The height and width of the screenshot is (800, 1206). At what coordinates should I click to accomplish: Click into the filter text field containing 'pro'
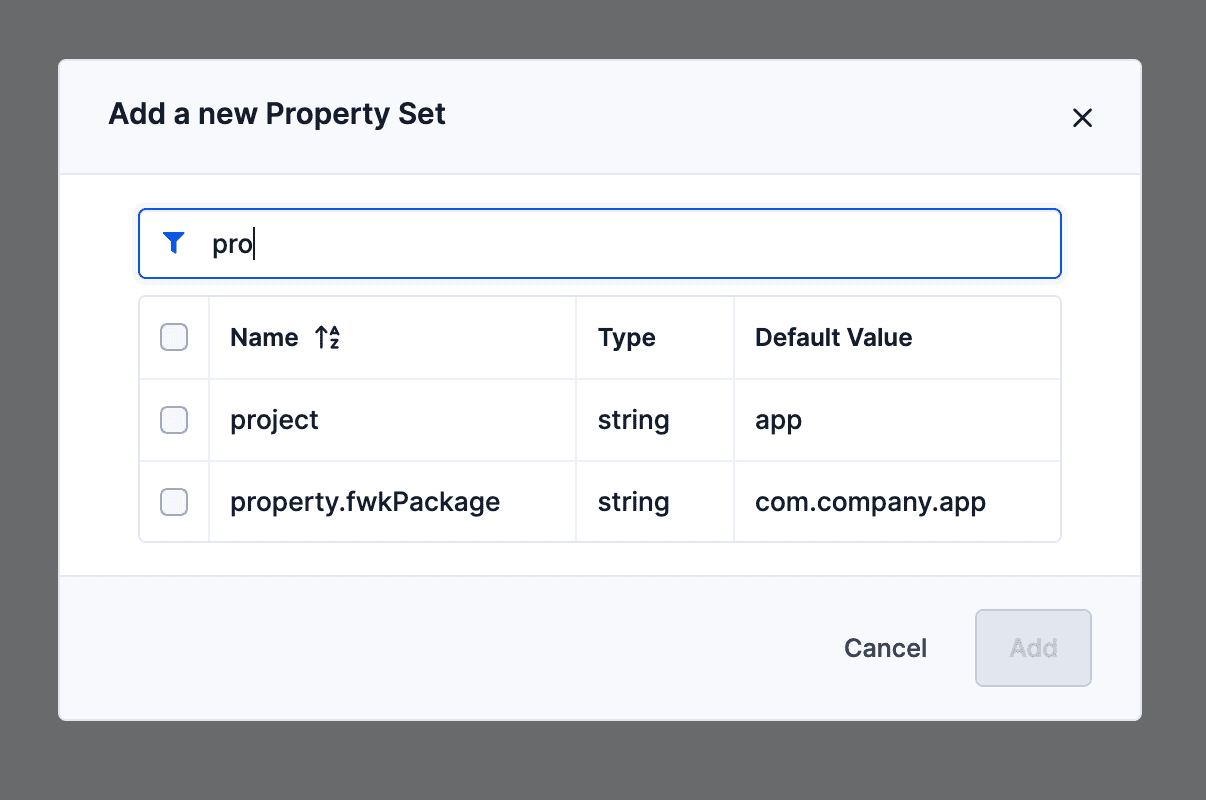click(x=599, y=243)
